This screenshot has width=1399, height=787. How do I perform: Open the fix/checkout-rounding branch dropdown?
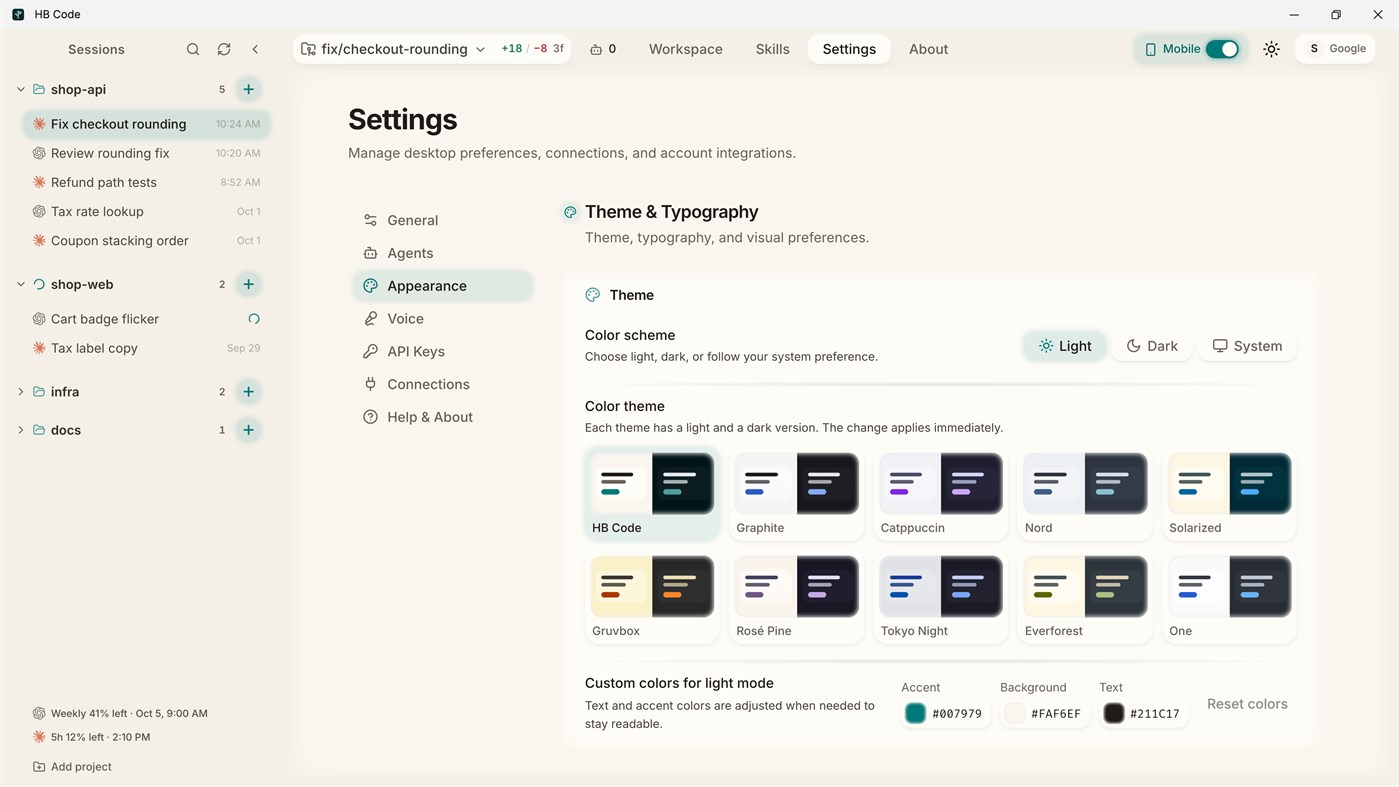click(x=393, y=49)
